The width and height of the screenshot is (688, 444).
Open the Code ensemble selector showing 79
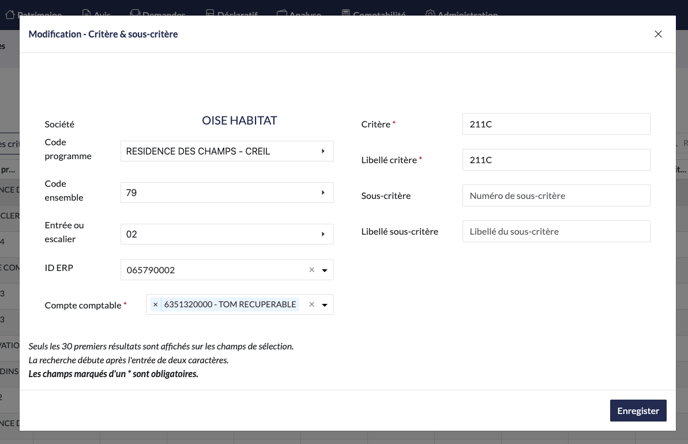pos(227,193)
